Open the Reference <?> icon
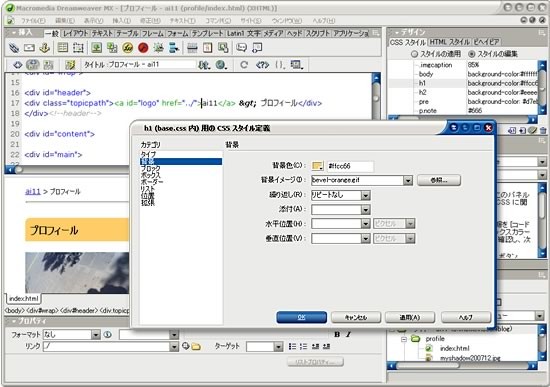The height and width of the screenshot is (387, 550). [x=262, y=65]
